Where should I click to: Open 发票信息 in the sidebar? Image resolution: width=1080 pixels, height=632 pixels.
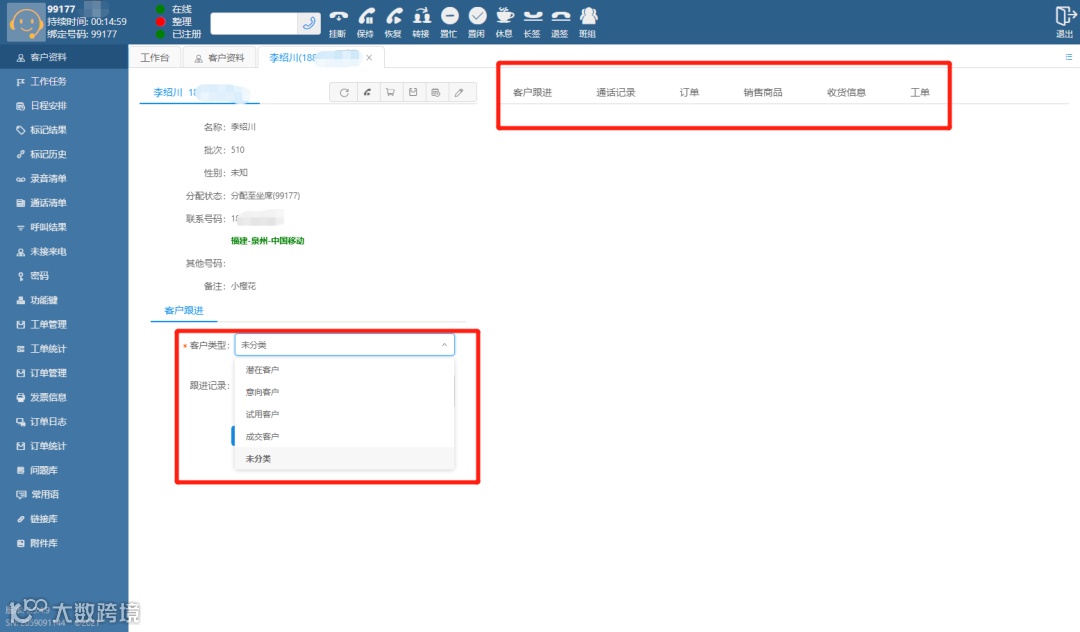64,397
